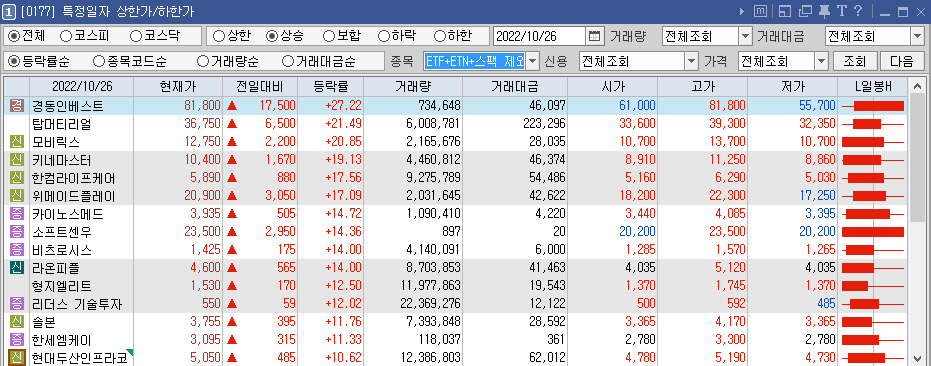This screenshot has height=366, width=931.
Task: Click the duplicate window icon in title bar
Action: point(805,11)
